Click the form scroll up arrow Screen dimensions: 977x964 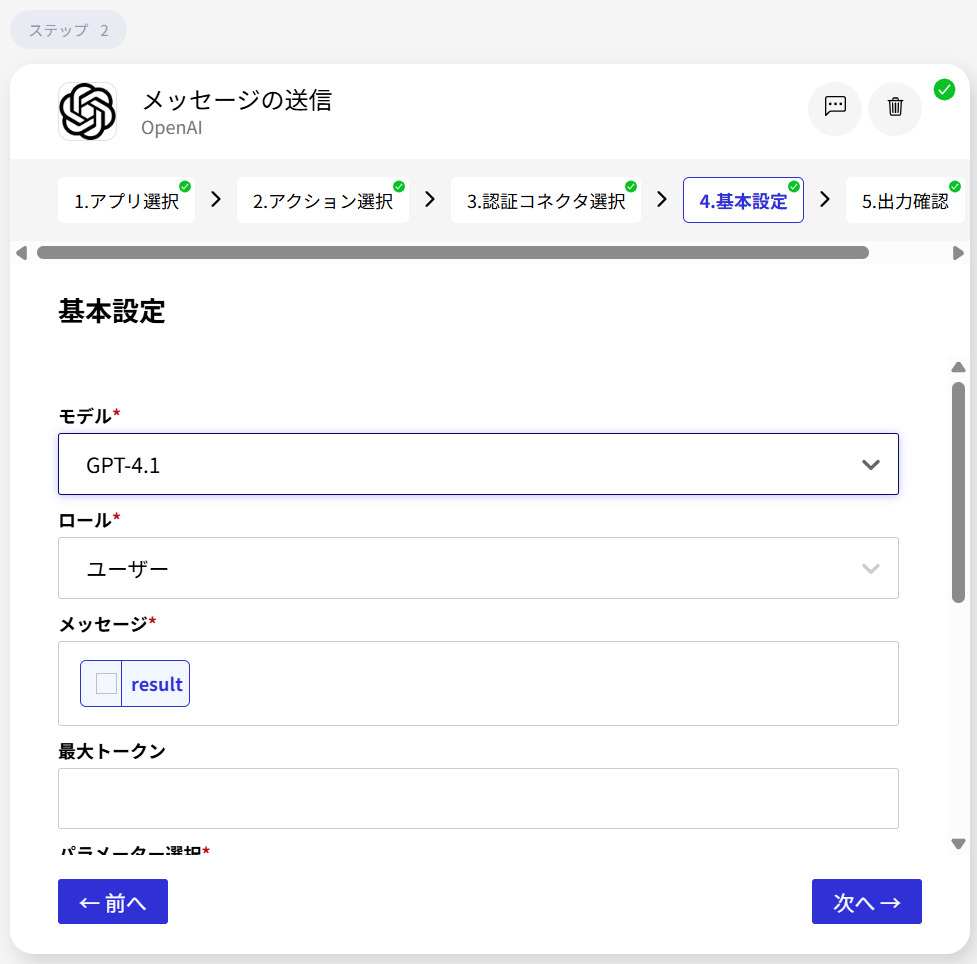(x=958, y=367)
